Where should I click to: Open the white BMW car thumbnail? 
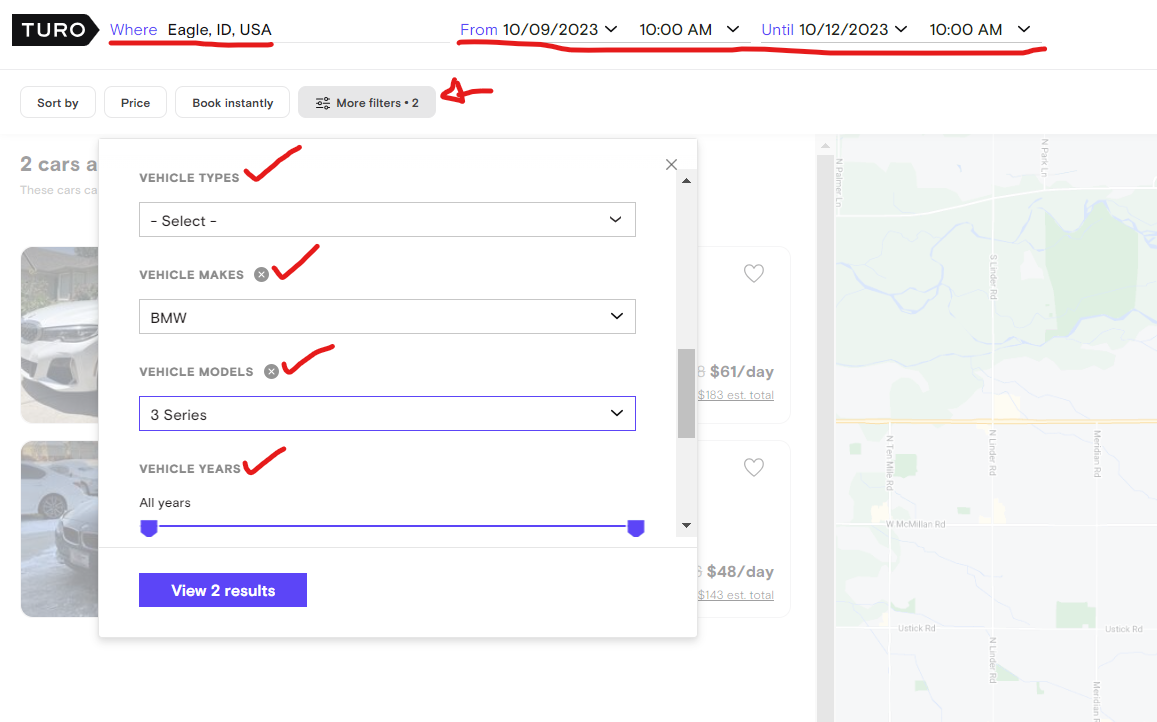60,334
